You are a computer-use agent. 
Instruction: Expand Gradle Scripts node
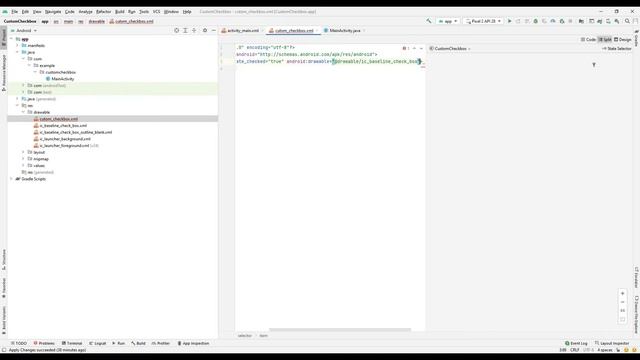(x=11, y=179)
